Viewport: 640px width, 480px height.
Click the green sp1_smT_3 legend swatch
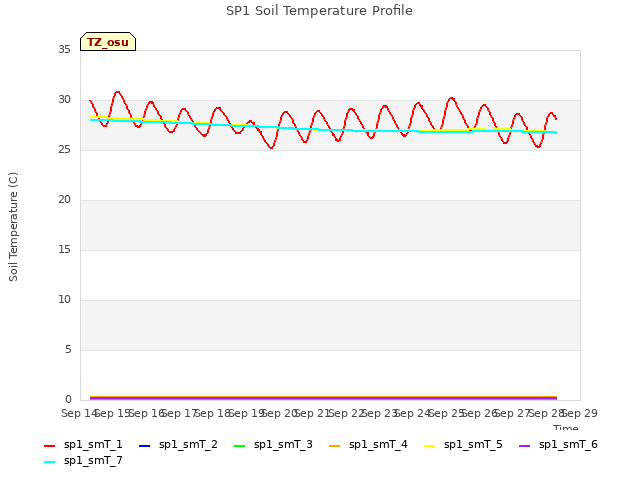point(240,446)
